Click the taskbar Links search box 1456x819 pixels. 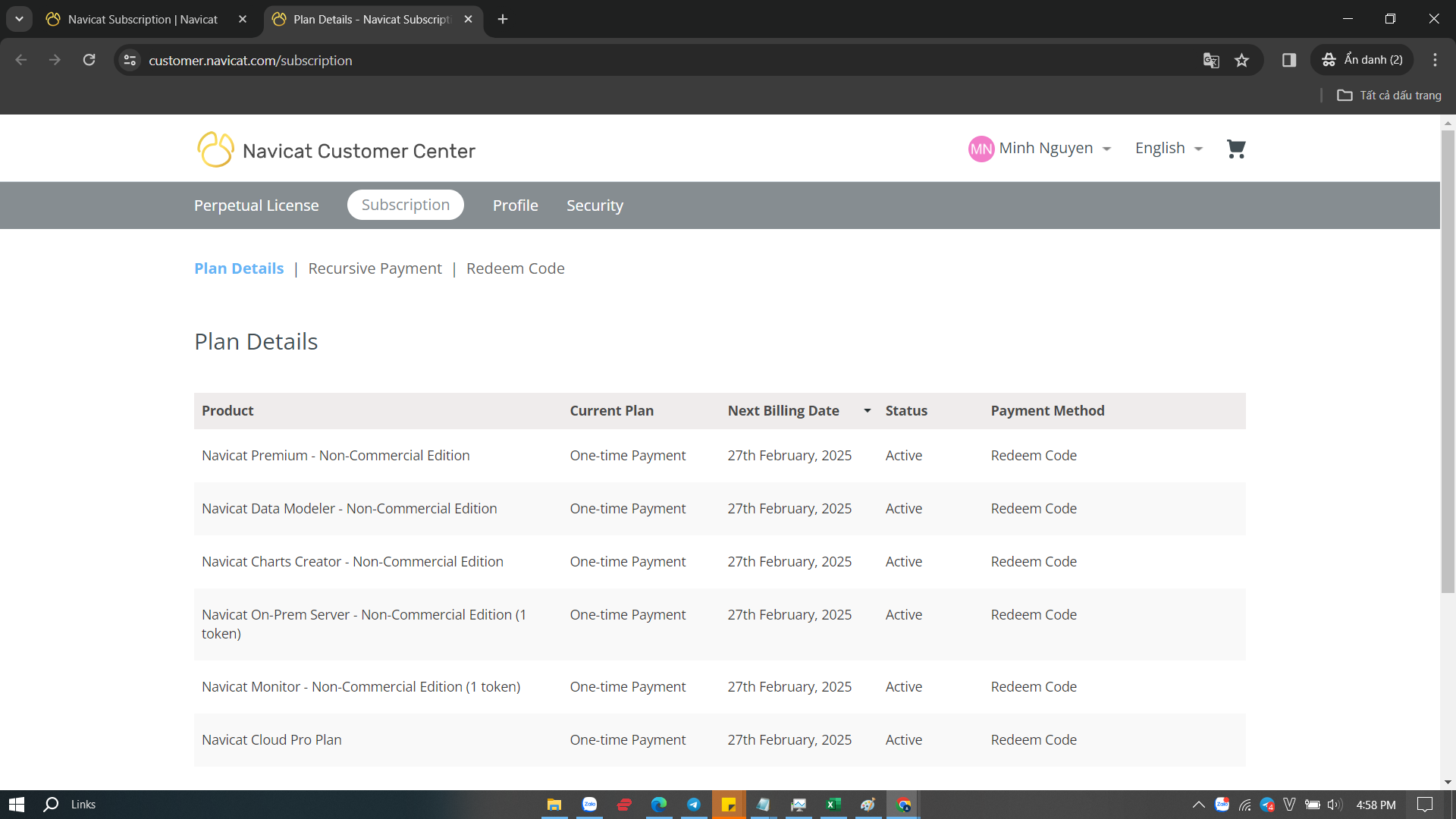(83, 805)
